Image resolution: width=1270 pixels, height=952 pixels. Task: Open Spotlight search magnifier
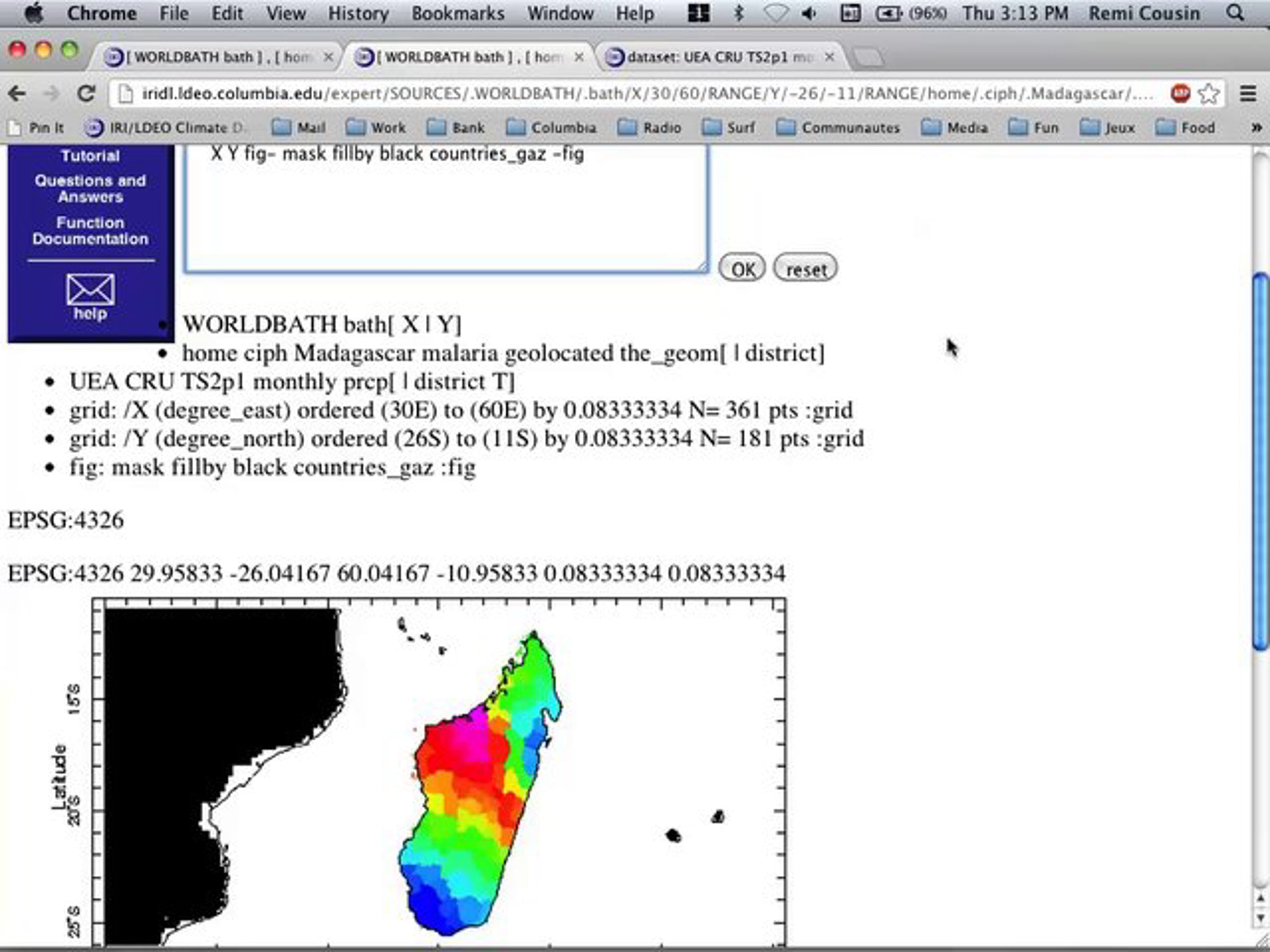(x=1236, y=13)
